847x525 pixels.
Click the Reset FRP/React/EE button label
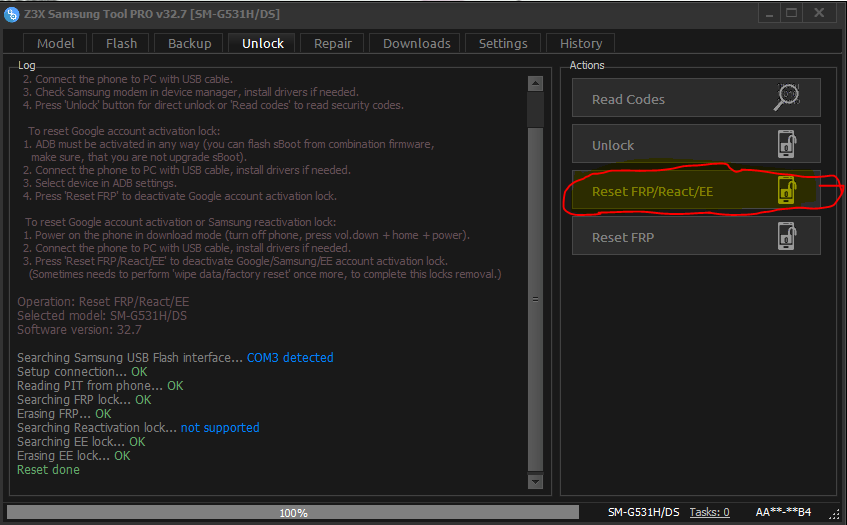tap(652, 191)
